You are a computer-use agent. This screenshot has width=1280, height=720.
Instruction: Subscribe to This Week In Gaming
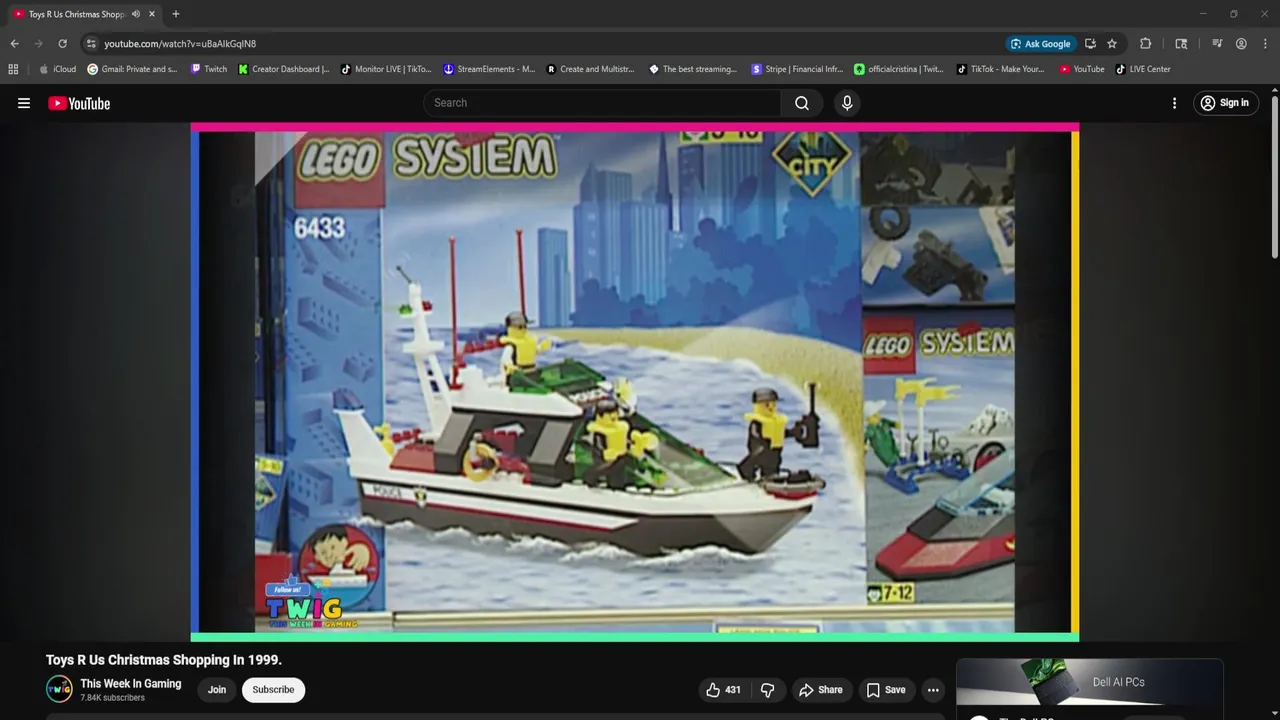coord(273,690)
